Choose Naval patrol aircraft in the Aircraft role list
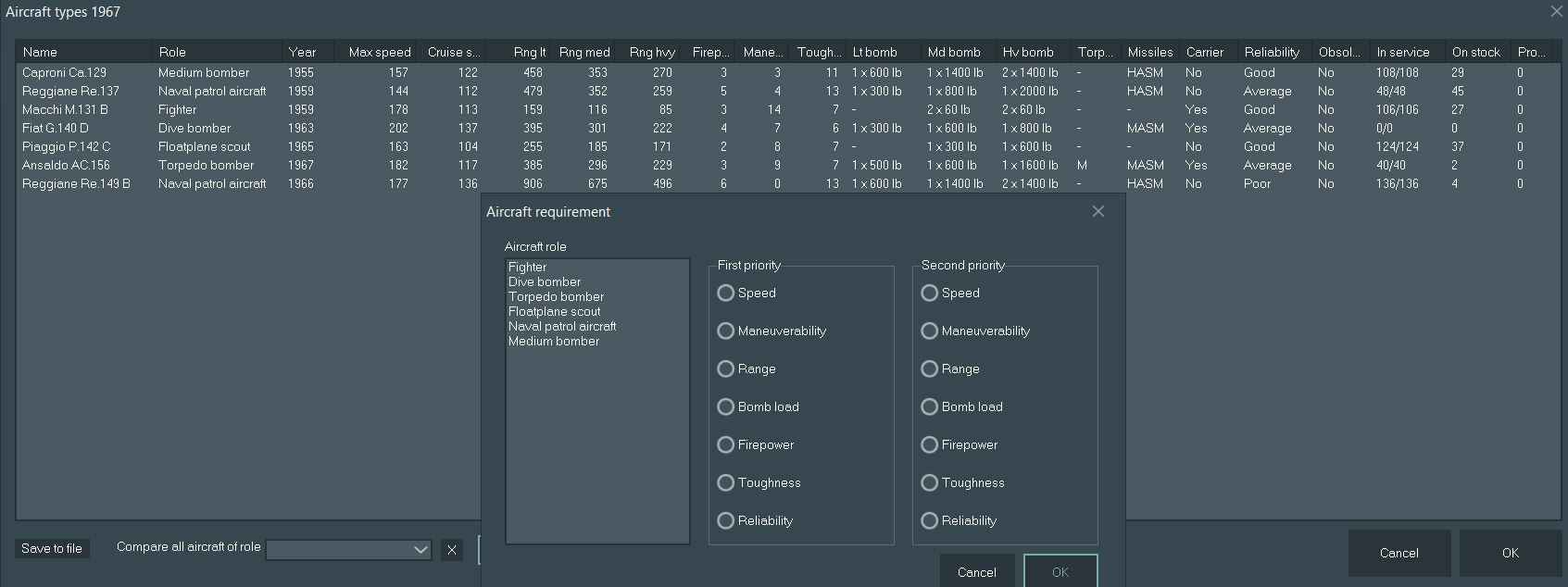The width and height of the screenshot is (1568, 587). 597,326
